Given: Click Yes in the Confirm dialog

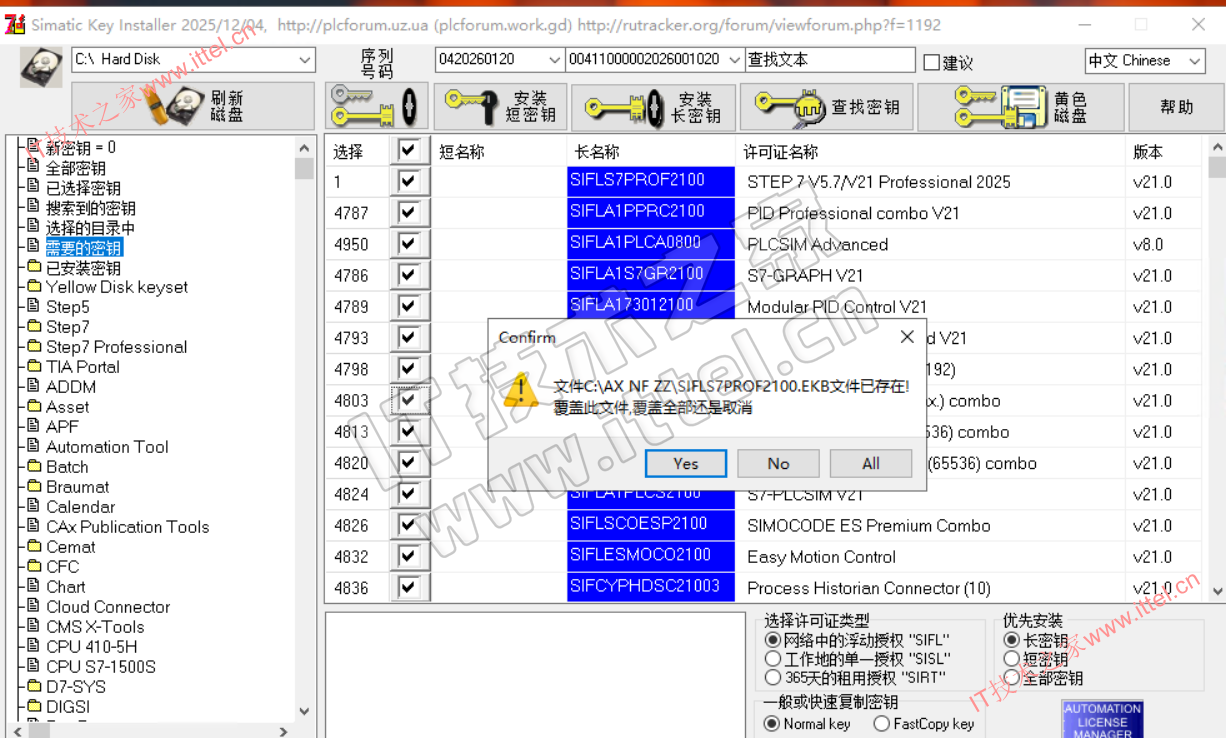Looking at the screenshot, I should coord(686,463).
